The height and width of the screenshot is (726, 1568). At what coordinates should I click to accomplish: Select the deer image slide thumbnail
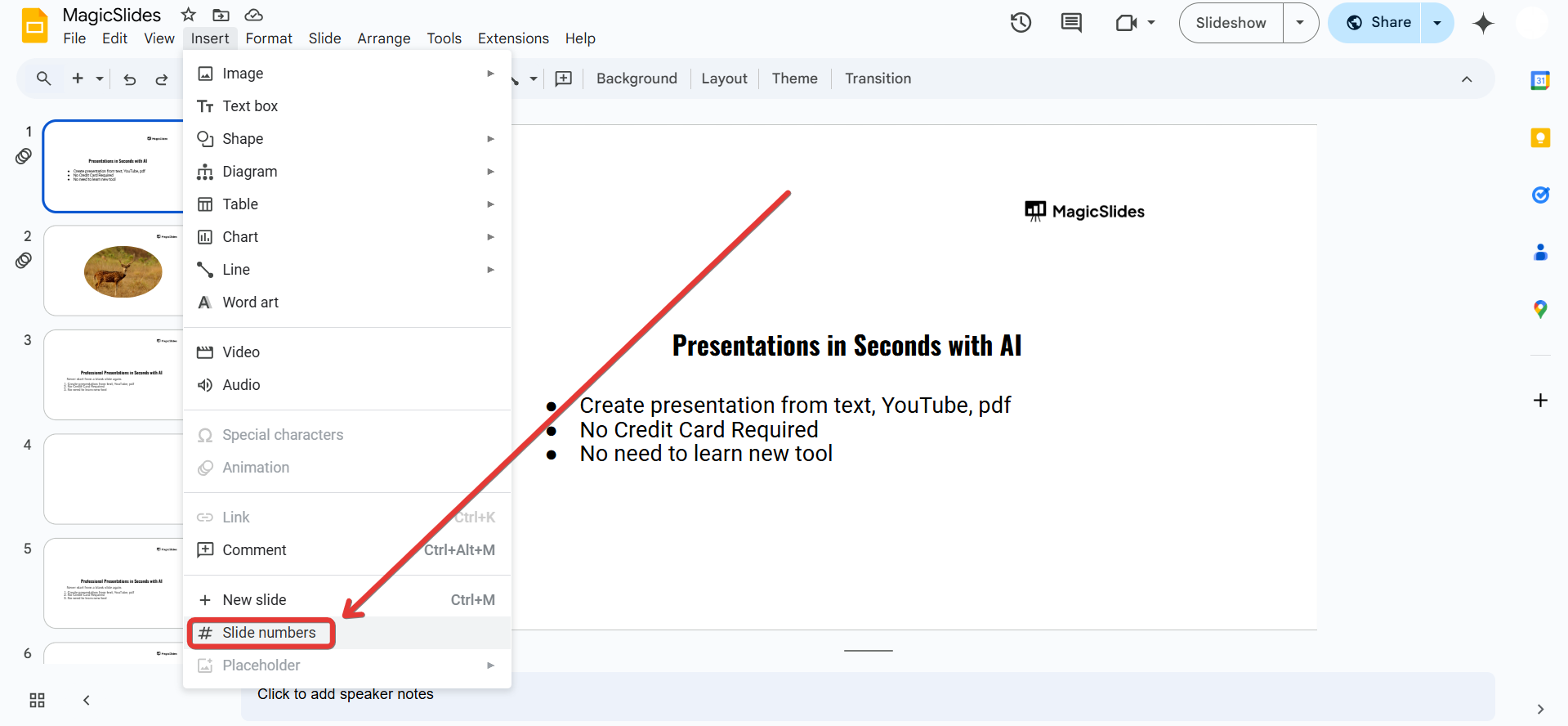[x=114, y=271]
